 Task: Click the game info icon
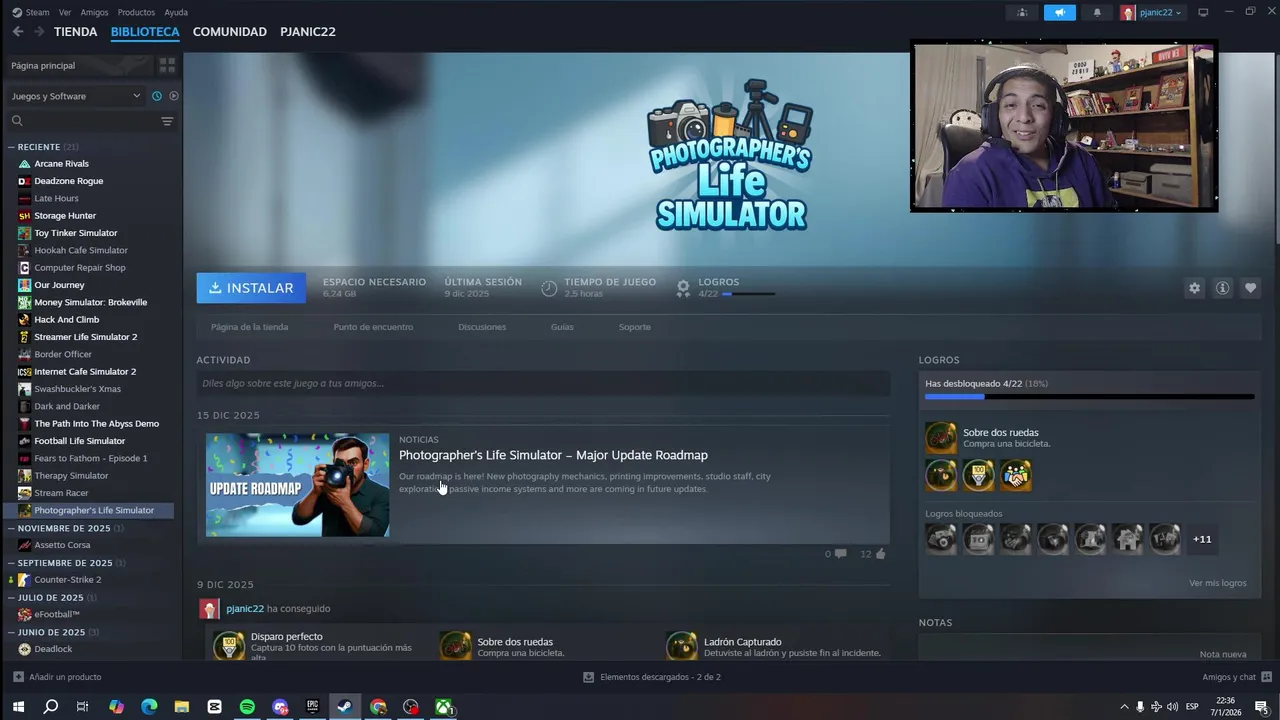(1222, 288)
